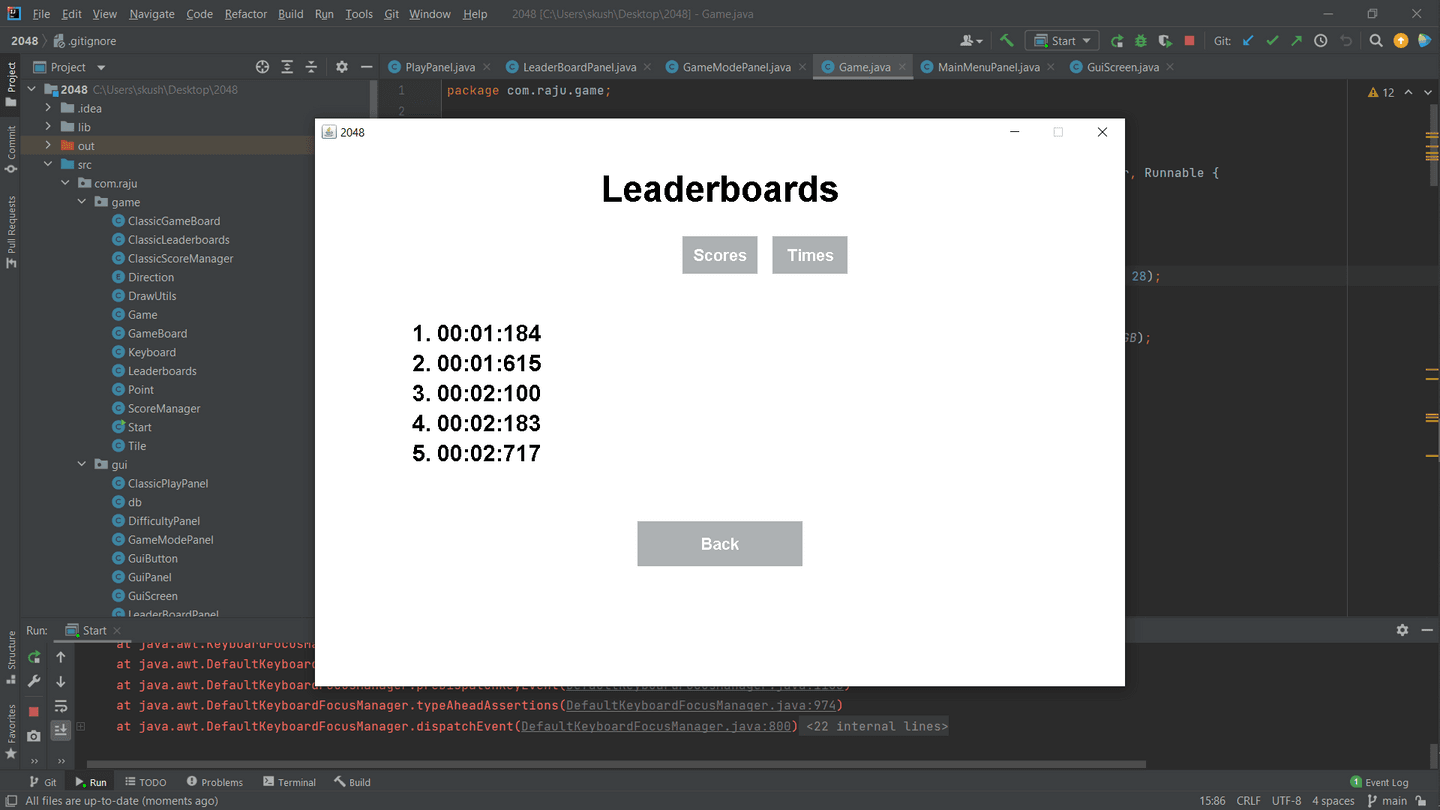This screenshot has width=1440, height=810.
Task: Click Git Push green arrow icon
Action: point(1297,41)
